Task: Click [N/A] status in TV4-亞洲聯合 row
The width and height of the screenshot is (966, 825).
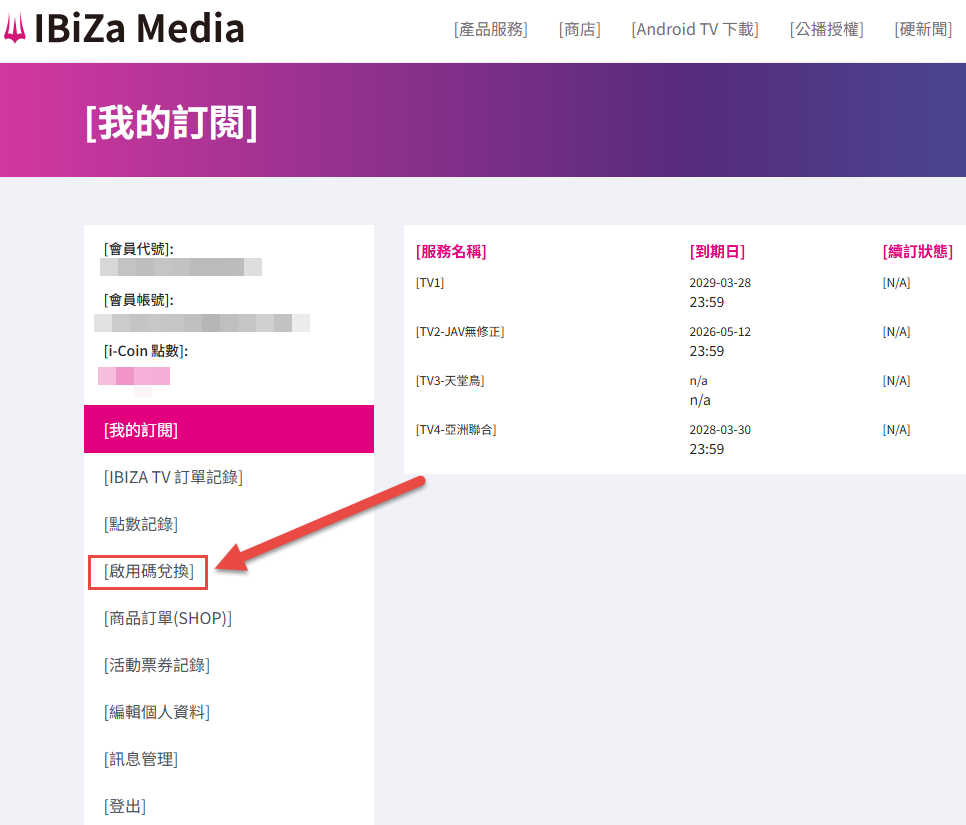Action: click(896, 429)
